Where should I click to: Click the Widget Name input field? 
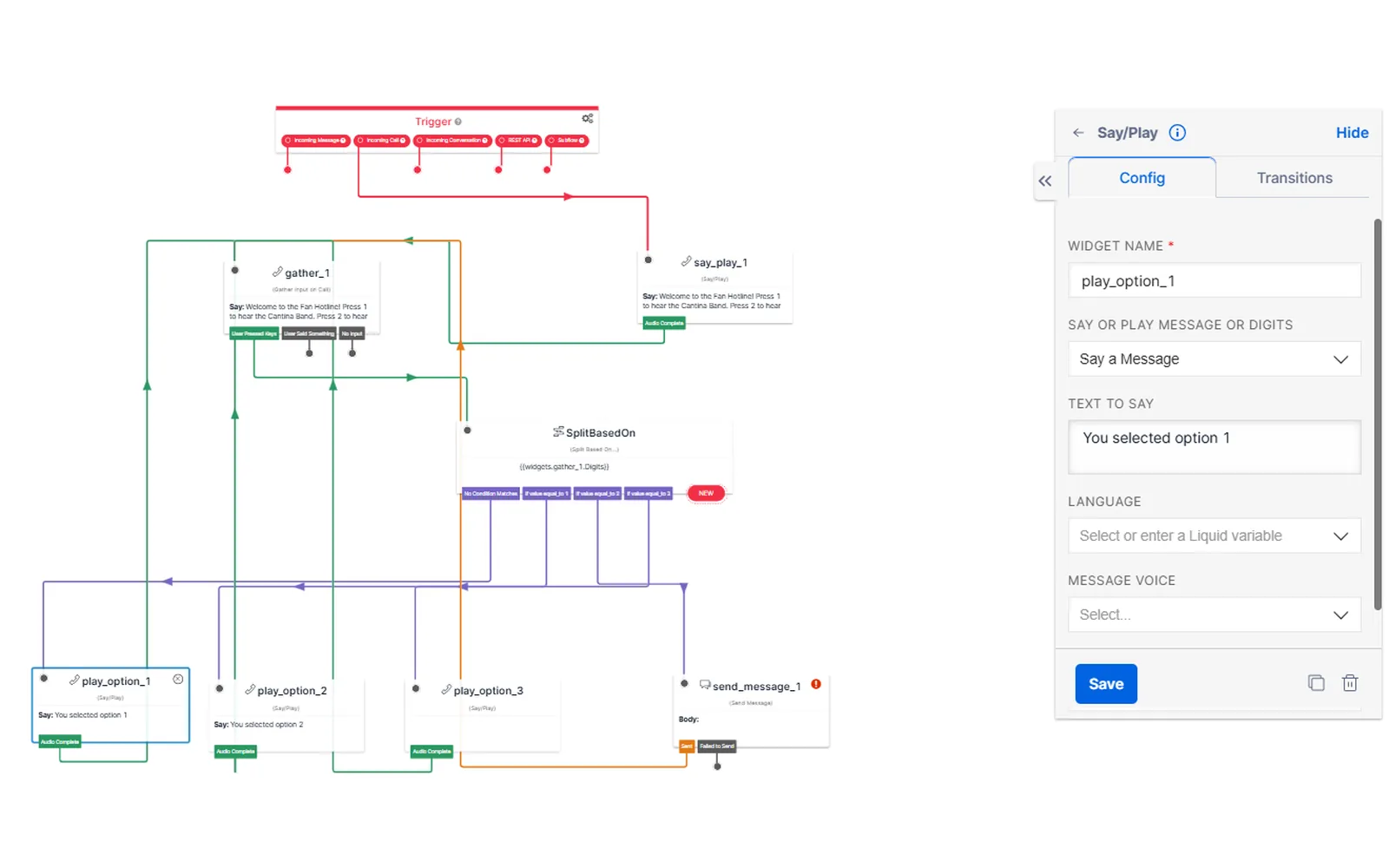coord(1214,281)
